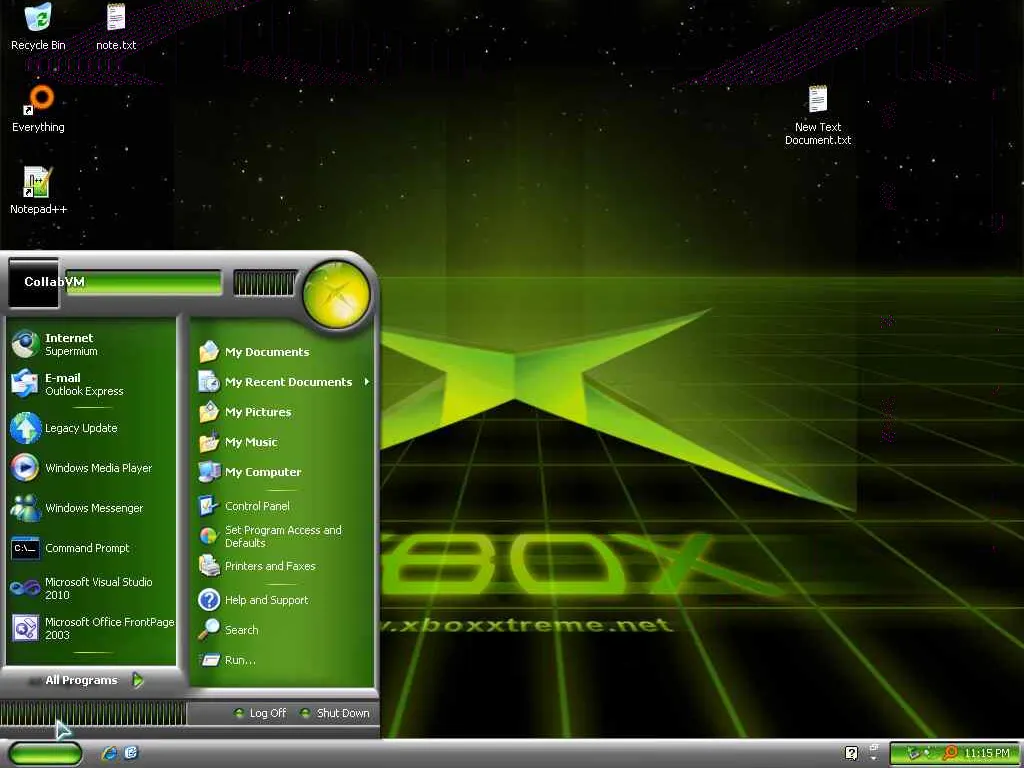Viewport: 1024px width, 768px height.
Task: Launch Command Prompt
Action: tap(91, 548)
